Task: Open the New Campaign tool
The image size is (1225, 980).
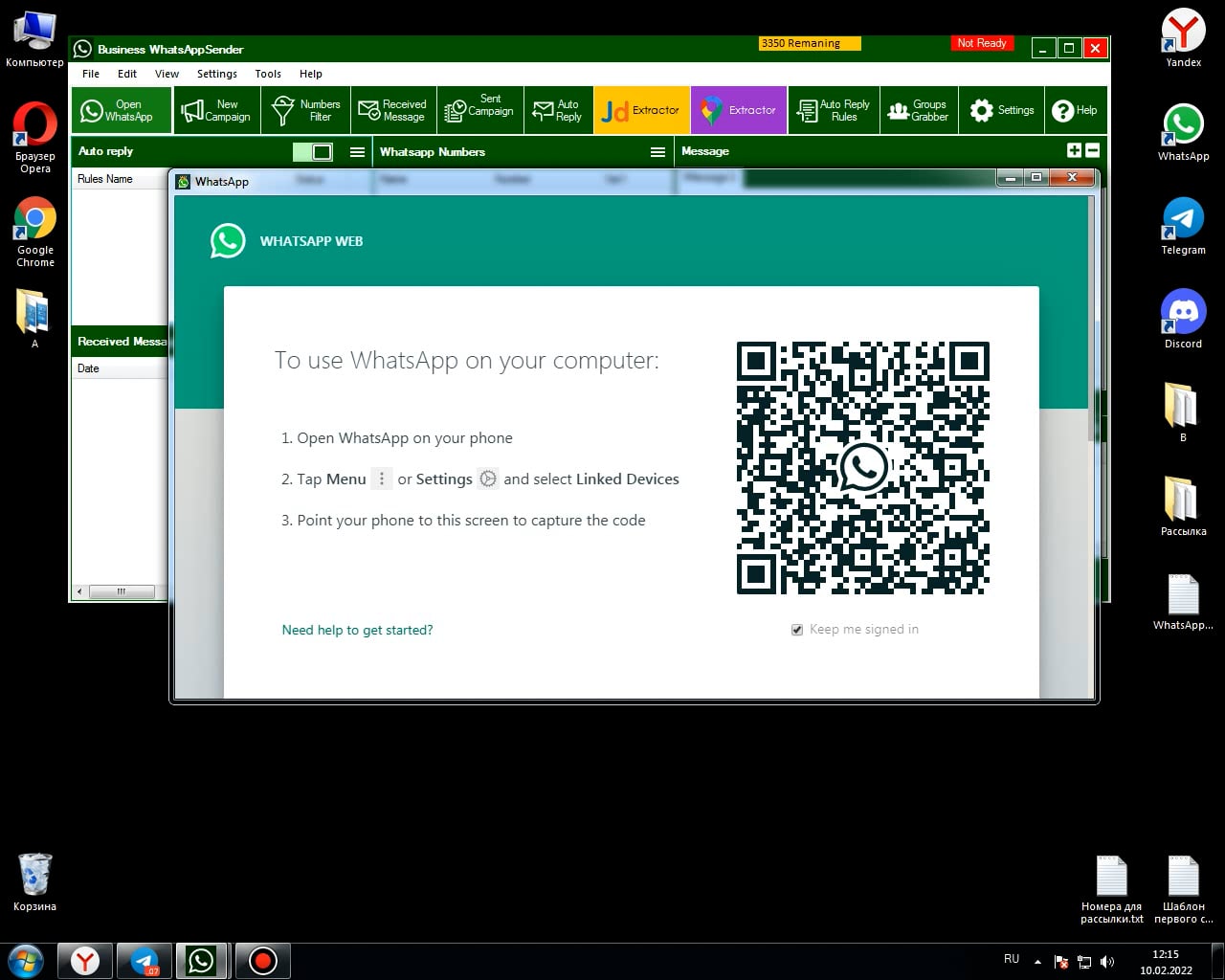Action: click(x=217, y=110)
